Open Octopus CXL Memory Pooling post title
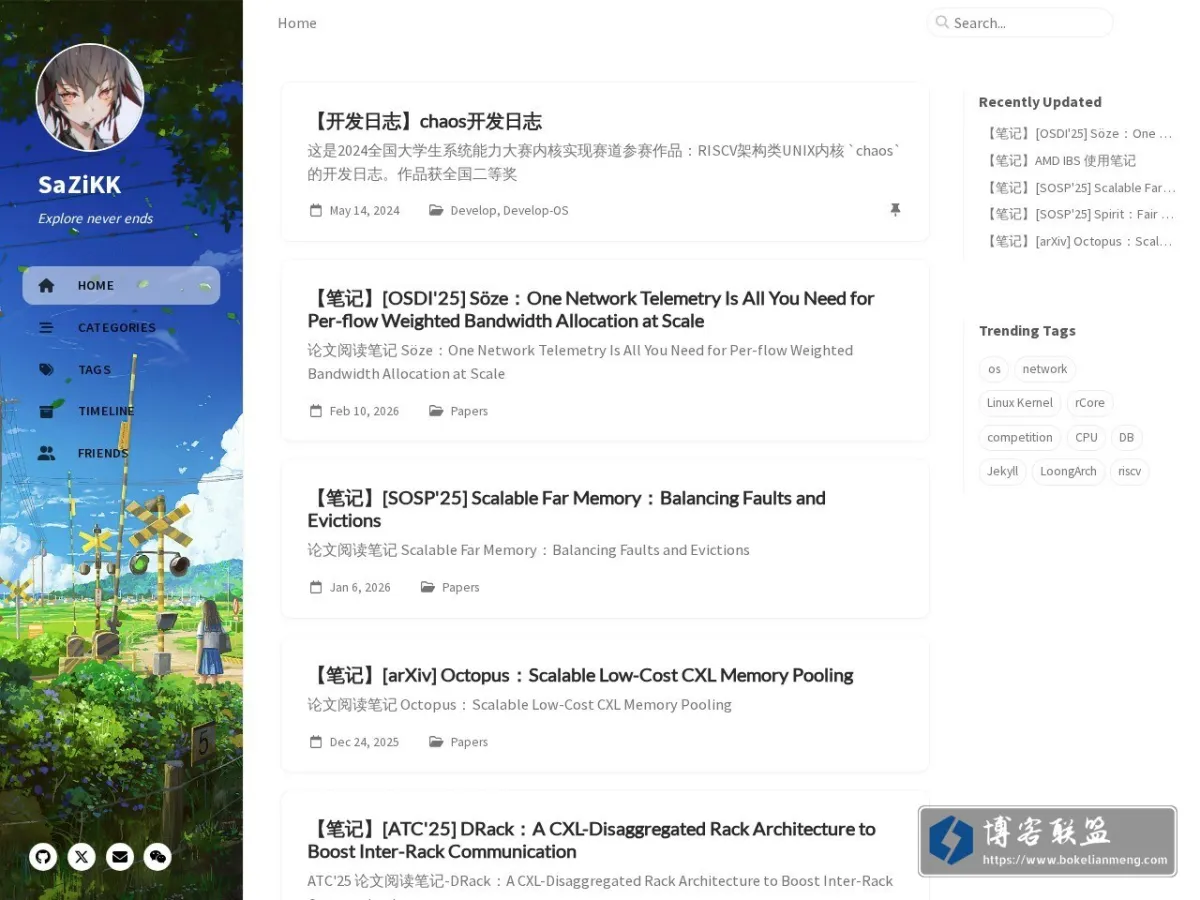 tap(581, 675)
